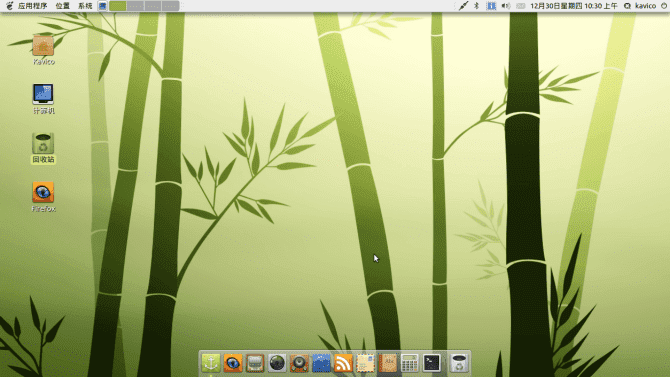The width and height of the screenshot is (670, 377).
Task: Open the 位置 (Places) menu
Action: (63, 6)
